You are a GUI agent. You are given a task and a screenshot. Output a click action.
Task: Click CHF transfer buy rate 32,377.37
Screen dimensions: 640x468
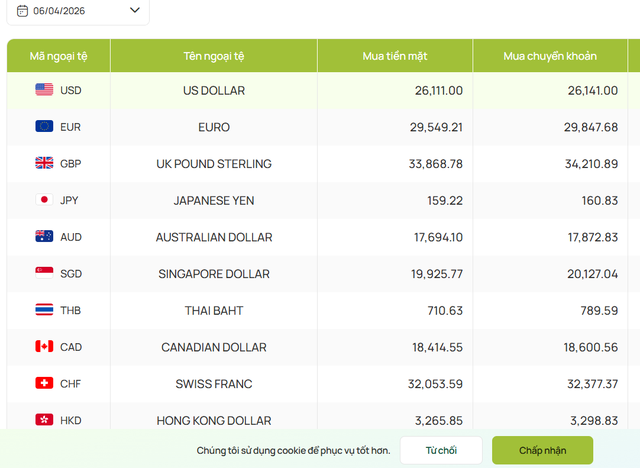[x=593, y=384]
